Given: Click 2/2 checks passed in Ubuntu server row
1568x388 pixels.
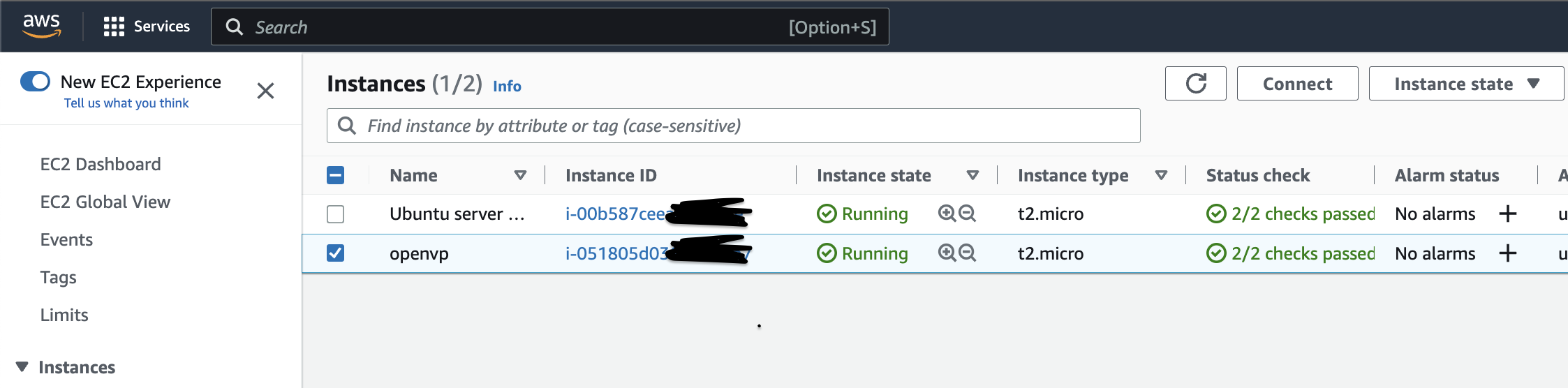Looking at the screenshot, I should pos(1303,214).
